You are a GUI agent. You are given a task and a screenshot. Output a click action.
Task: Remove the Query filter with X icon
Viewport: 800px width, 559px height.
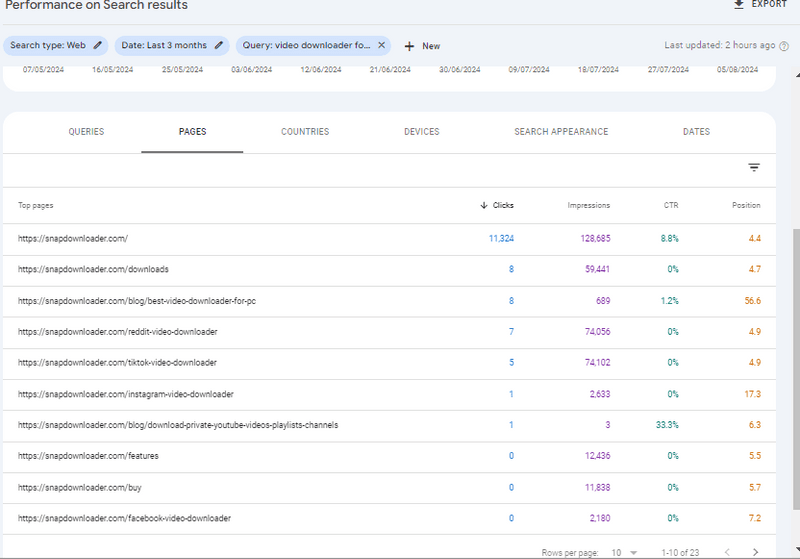[x=381, y=45]
